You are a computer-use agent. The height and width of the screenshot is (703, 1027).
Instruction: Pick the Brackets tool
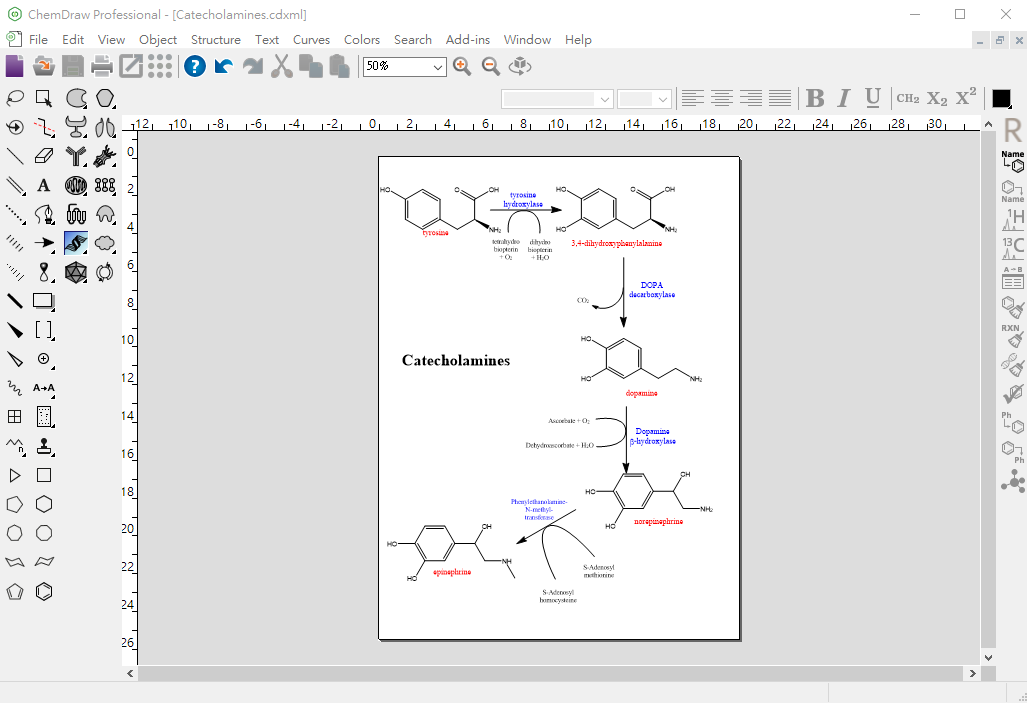(x=44, y=330)
